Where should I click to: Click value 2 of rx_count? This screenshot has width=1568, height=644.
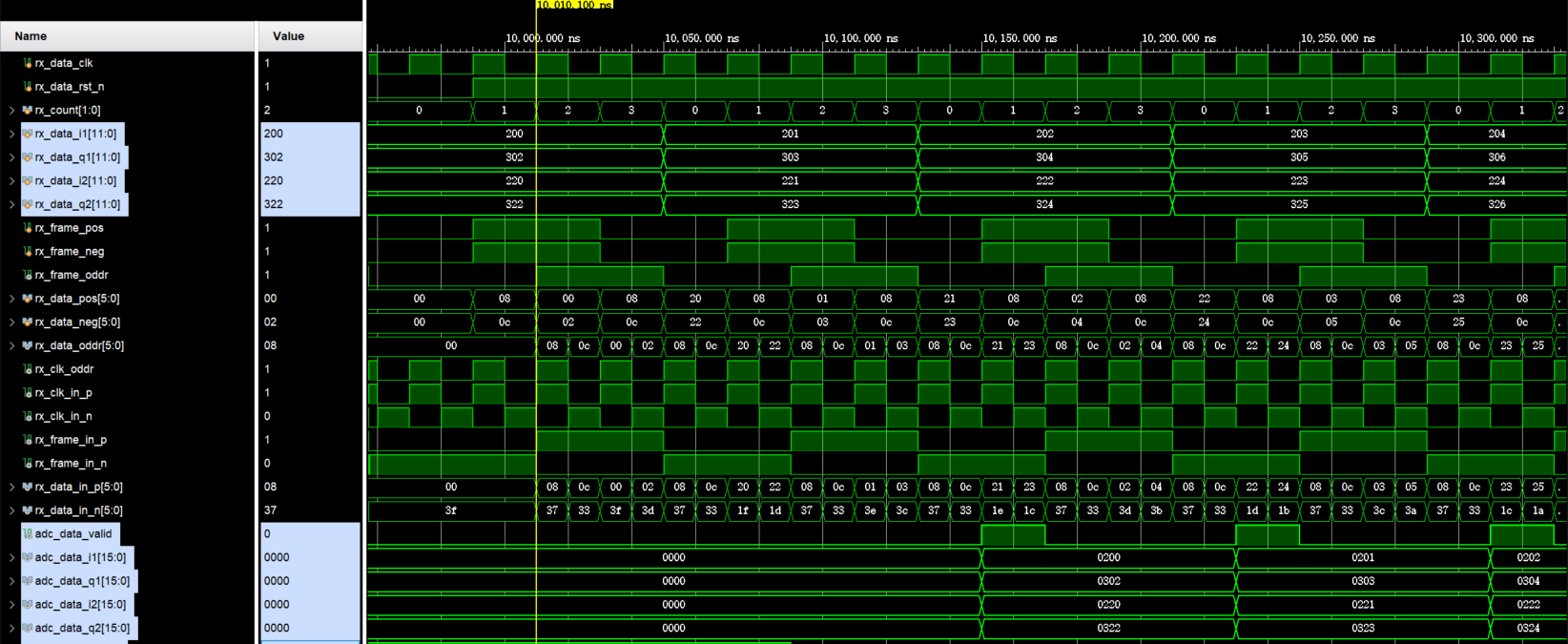pyautogui.click(x=267, y=111)
